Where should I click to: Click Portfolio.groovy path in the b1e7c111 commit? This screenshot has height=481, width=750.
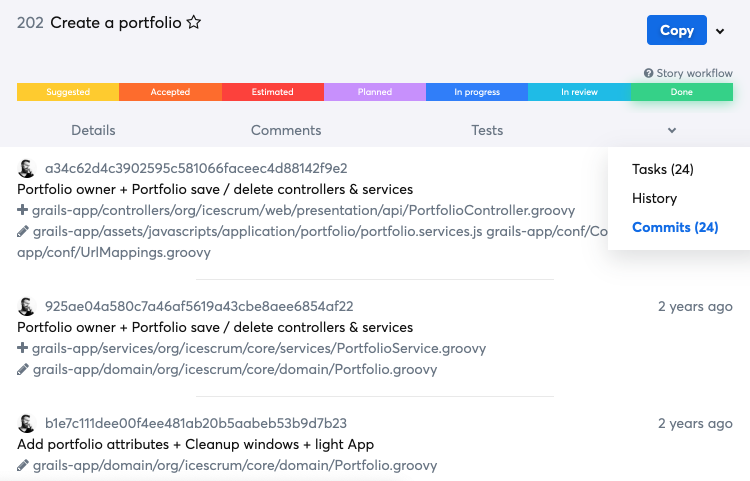click(235, 465)
